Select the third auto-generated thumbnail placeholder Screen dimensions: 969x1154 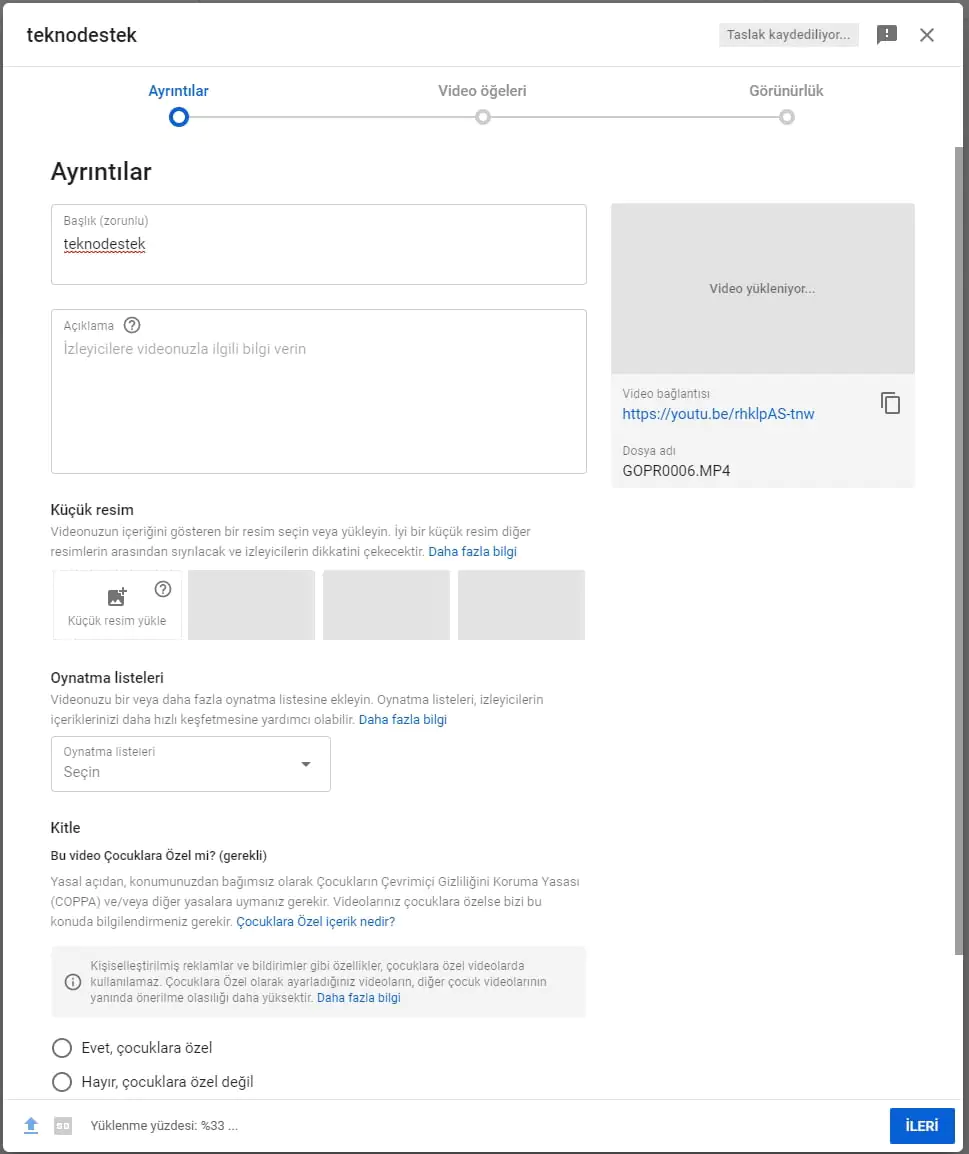pos(522,605)
